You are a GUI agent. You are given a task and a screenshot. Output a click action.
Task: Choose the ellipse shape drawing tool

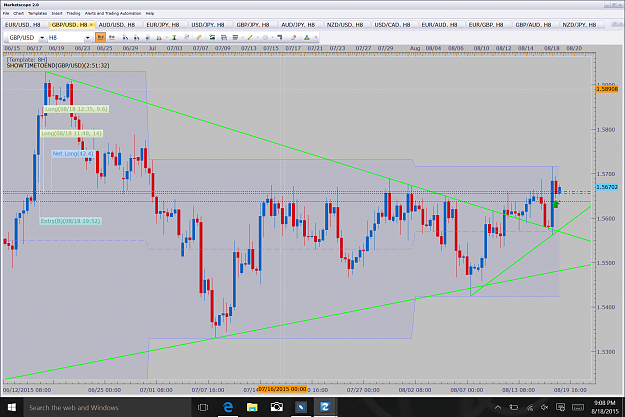pos(265,37)
